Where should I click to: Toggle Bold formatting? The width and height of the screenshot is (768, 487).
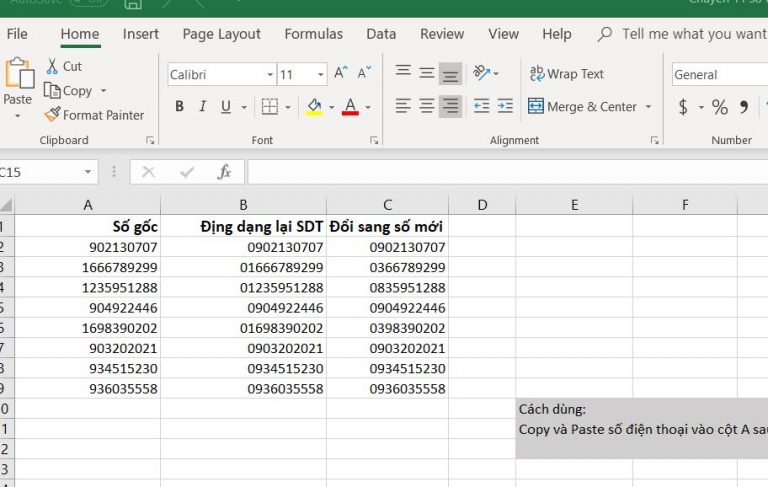pos(179,106)
